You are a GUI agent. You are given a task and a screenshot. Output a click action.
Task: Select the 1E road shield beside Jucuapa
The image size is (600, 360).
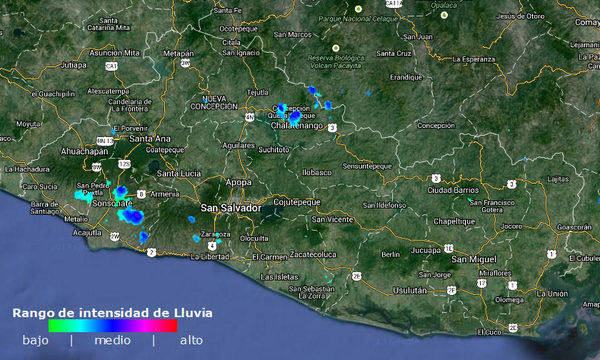point(448,249)
